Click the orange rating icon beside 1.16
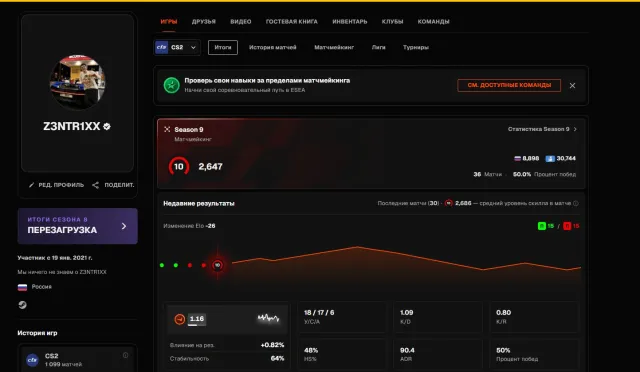 [x=180, y=319]
